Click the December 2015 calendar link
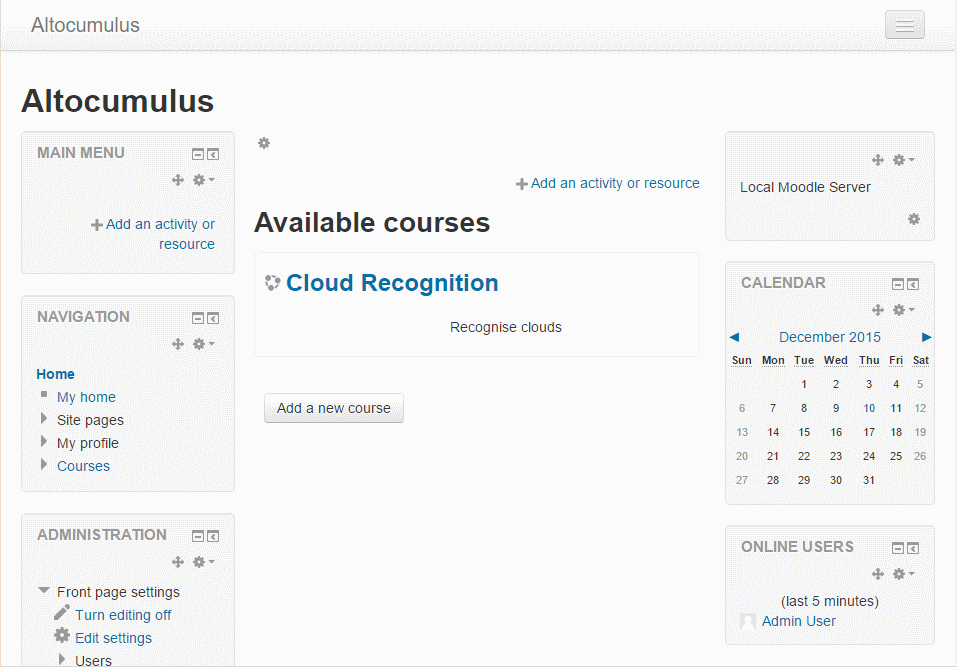 (x=829, y=337)
